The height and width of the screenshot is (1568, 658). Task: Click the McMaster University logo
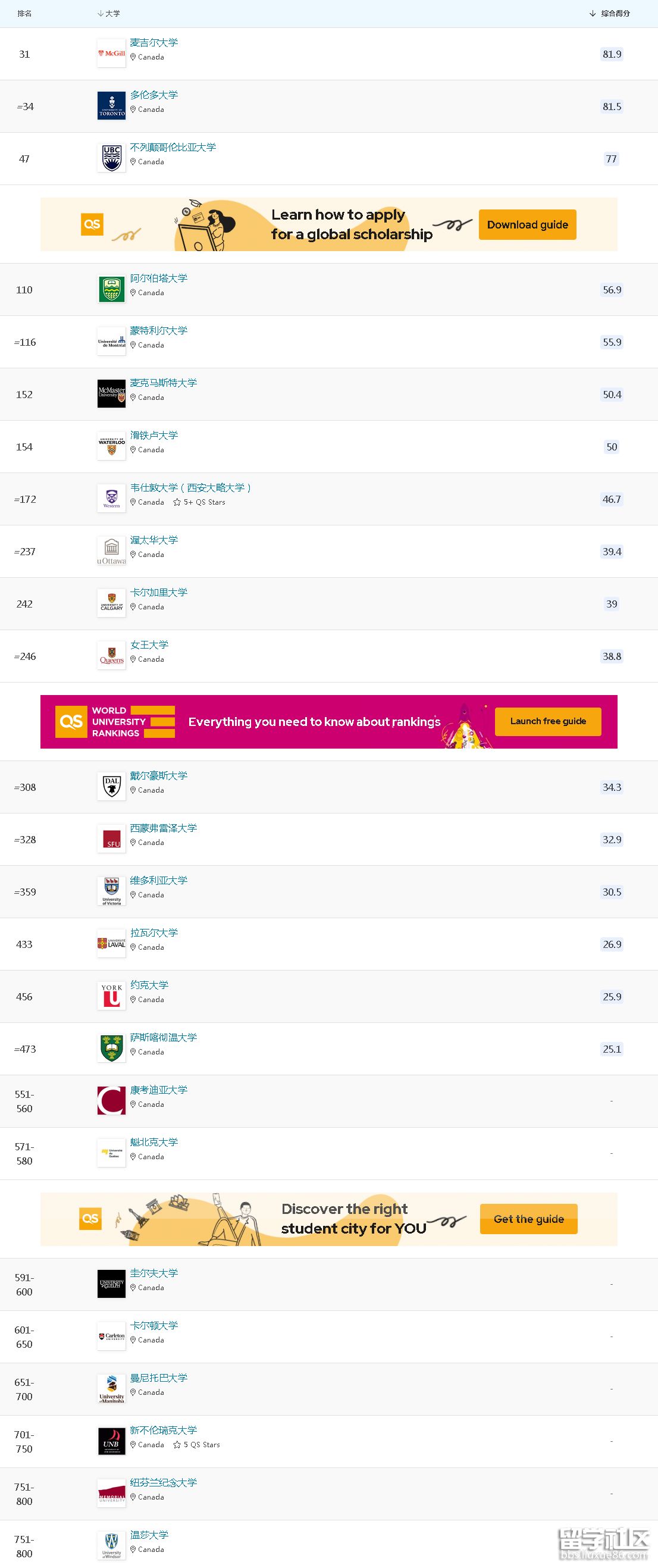coord(111,394)
